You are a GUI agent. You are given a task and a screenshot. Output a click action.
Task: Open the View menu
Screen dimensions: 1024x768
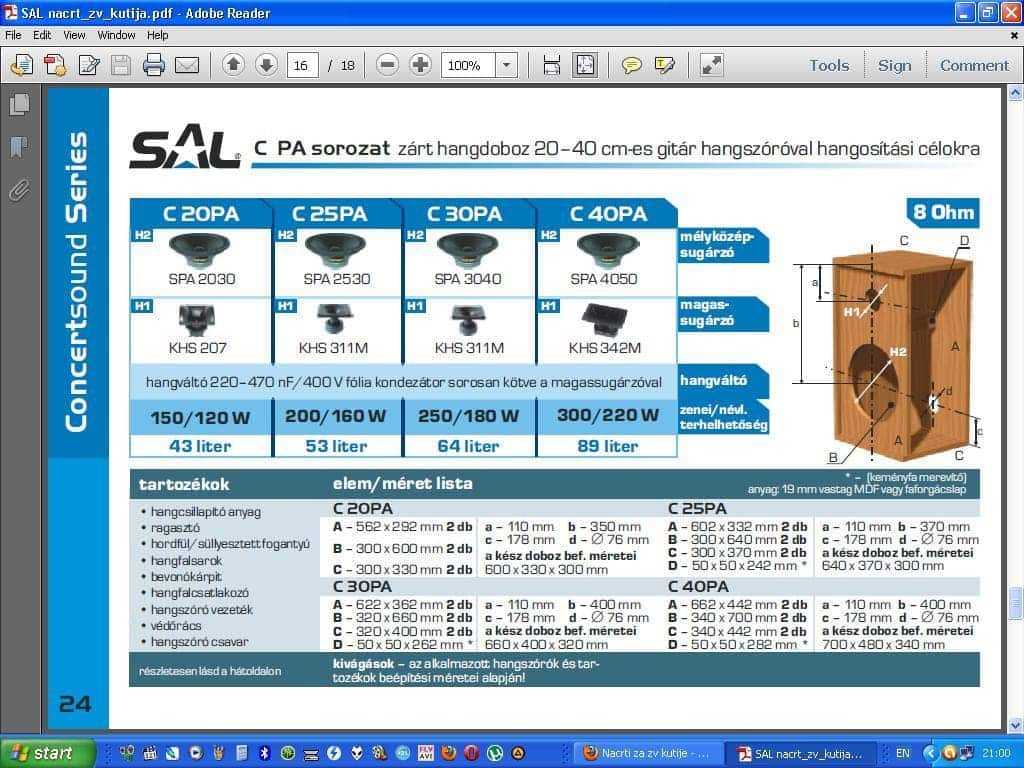(74, 35)
